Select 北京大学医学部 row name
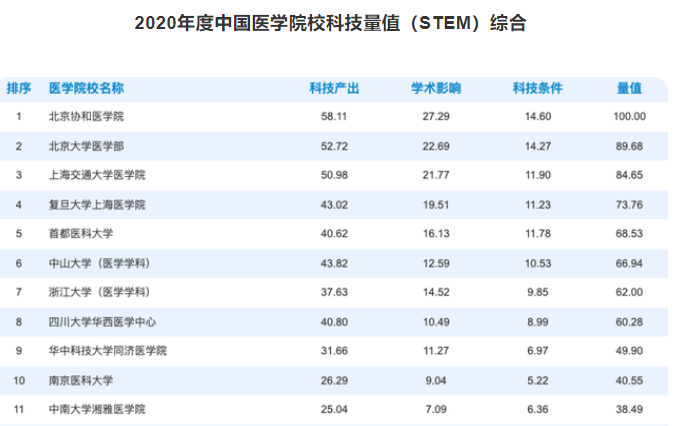Viewport: 673px width, 426px height. click(x=86, y=146)
